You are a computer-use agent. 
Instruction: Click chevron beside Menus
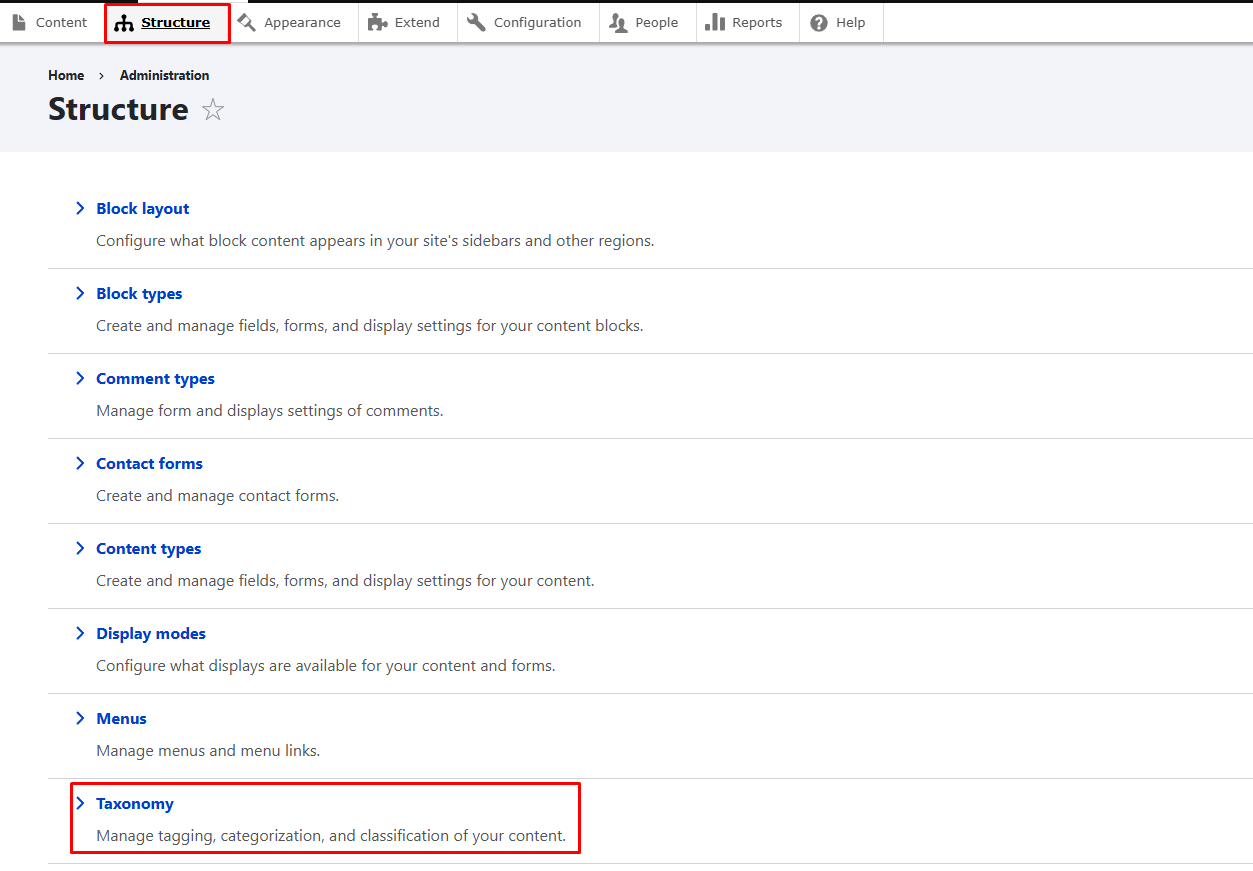[80, 718]
